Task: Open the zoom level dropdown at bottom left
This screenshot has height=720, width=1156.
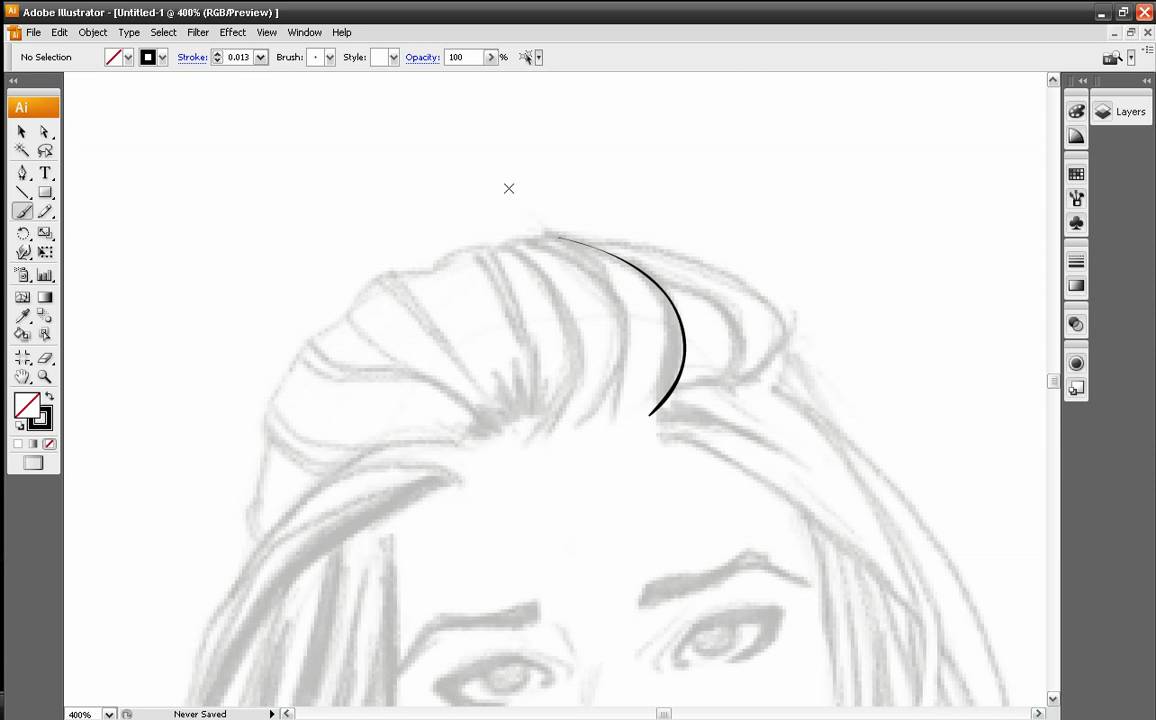Action: (x=108, y=714)
